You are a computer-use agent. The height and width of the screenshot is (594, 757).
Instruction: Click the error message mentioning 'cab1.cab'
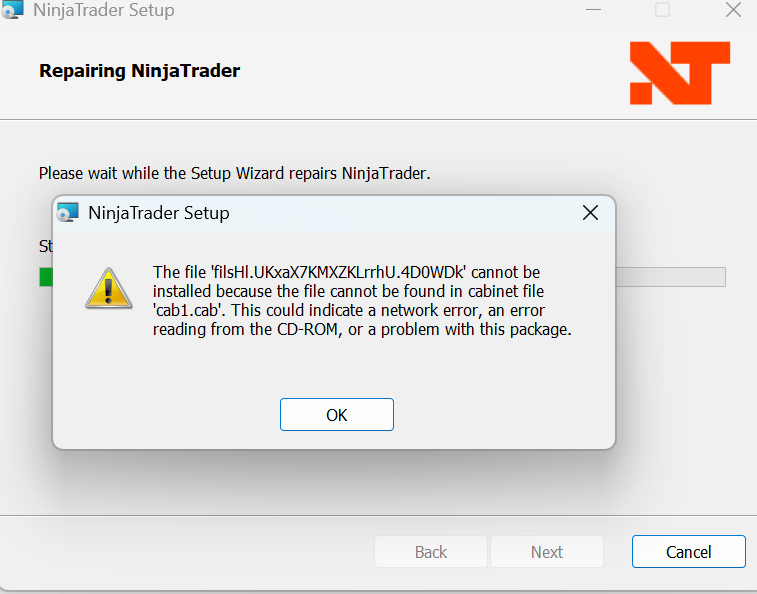click(362, 300)
